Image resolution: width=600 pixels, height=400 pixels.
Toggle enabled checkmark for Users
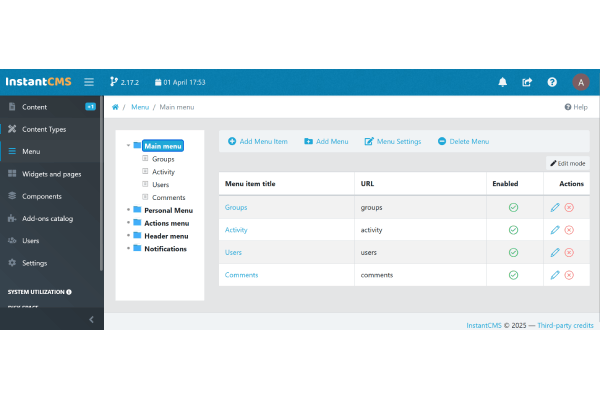click(513, 252)
